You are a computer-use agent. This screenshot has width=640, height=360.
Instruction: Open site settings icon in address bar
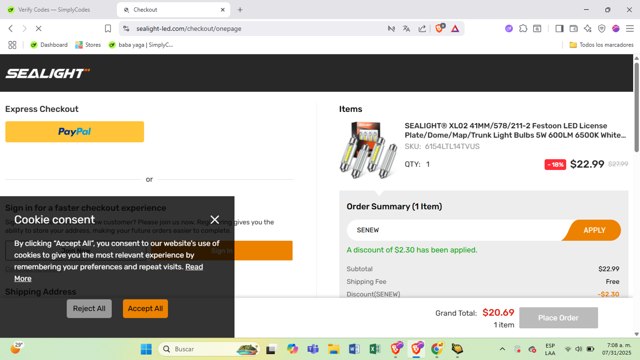(x=127, y=29)
